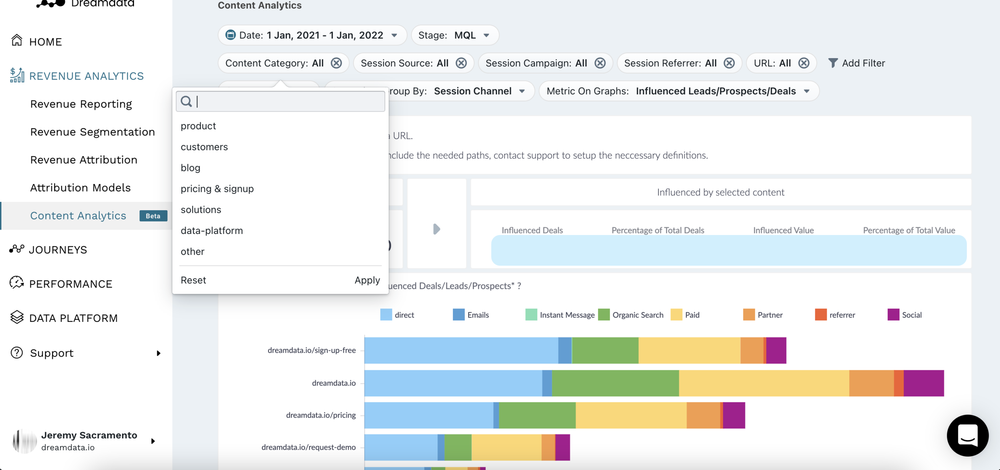Focus the category search field
Image resolution: width=1000 pixels, height=470 pixels.
[x=281, y=101]
